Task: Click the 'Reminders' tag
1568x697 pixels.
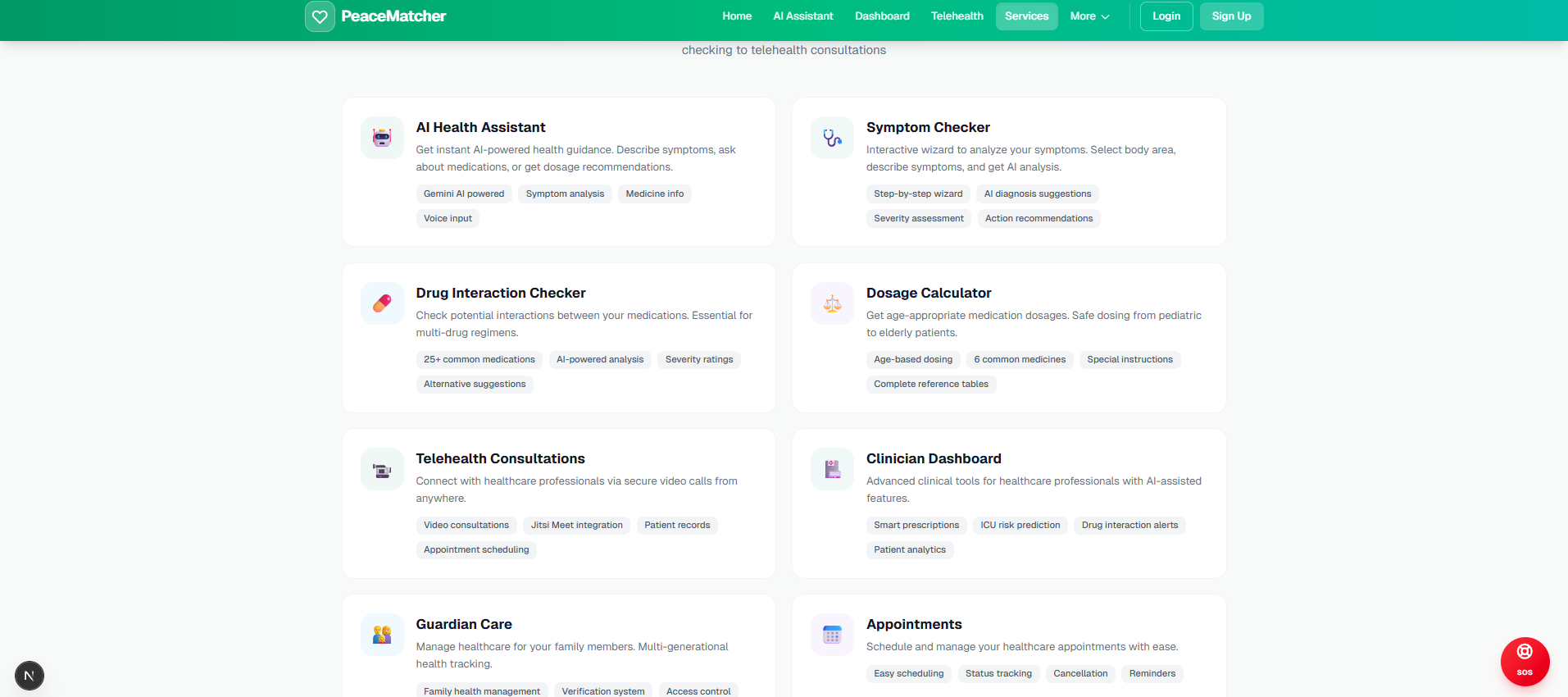Action: (1152, 674)
